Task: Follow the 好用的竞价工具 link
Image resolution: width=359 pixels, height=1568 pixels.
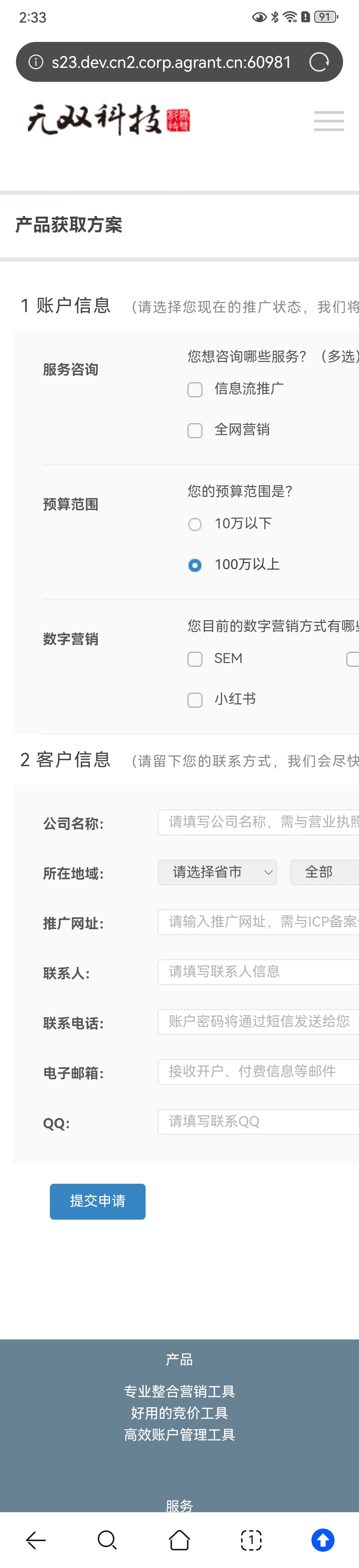Action: (x=179, y=1413)
